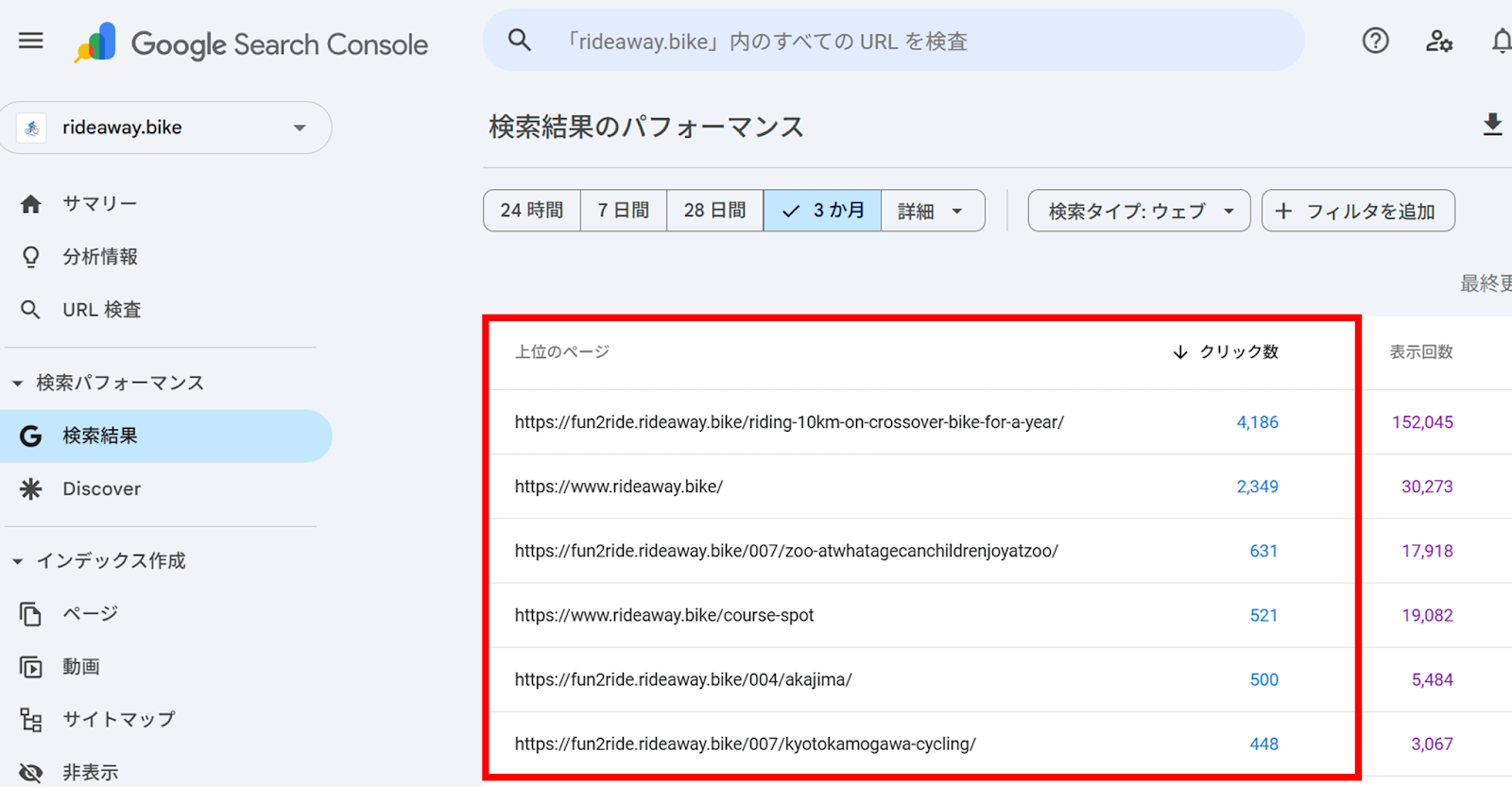1512x787 pixels.
Task: Click impressions value 19,082
Action: (x=1427, y=615)
